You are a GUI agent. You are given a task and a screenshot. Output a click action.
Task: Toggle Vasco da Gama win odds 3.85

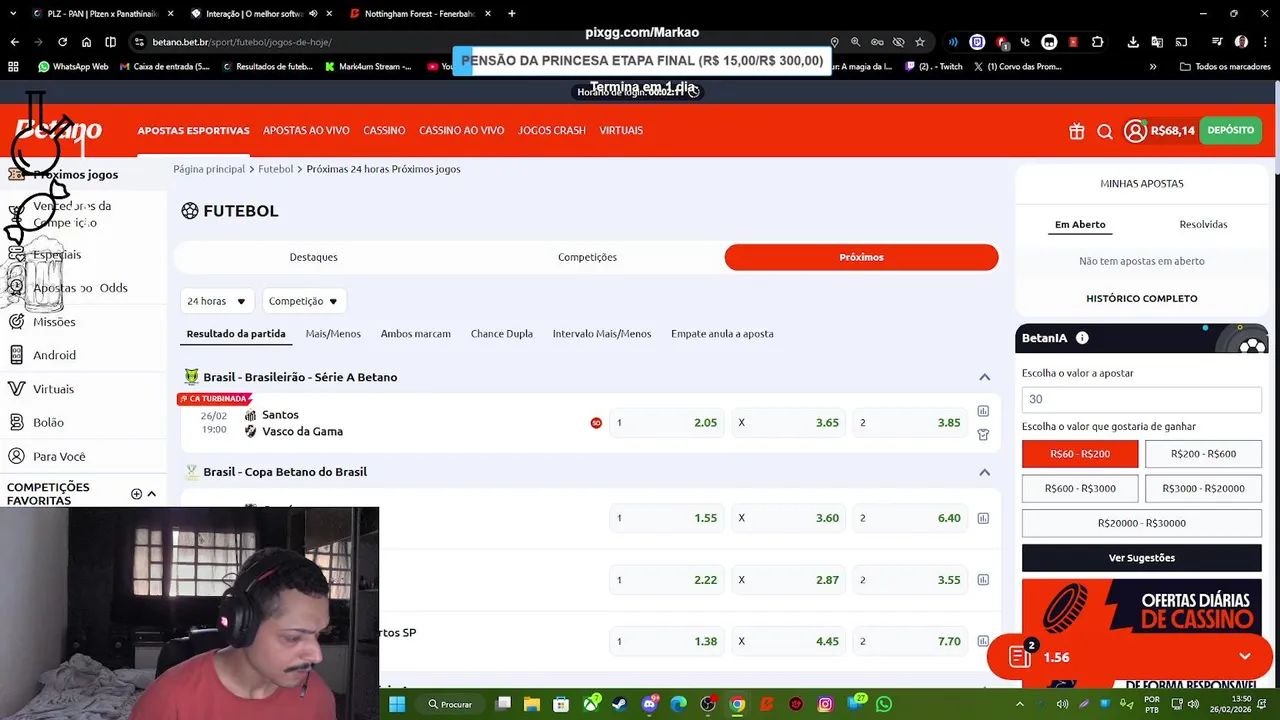910,423
